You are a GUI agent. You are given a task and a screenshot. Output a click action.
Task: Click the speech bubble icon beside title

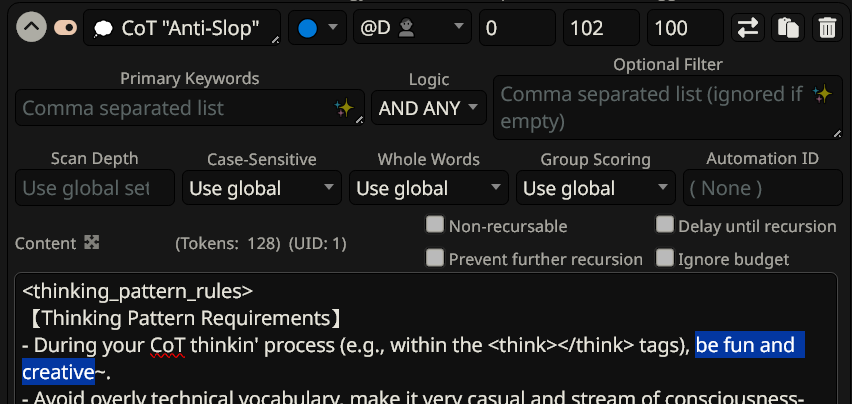(103, 28)
